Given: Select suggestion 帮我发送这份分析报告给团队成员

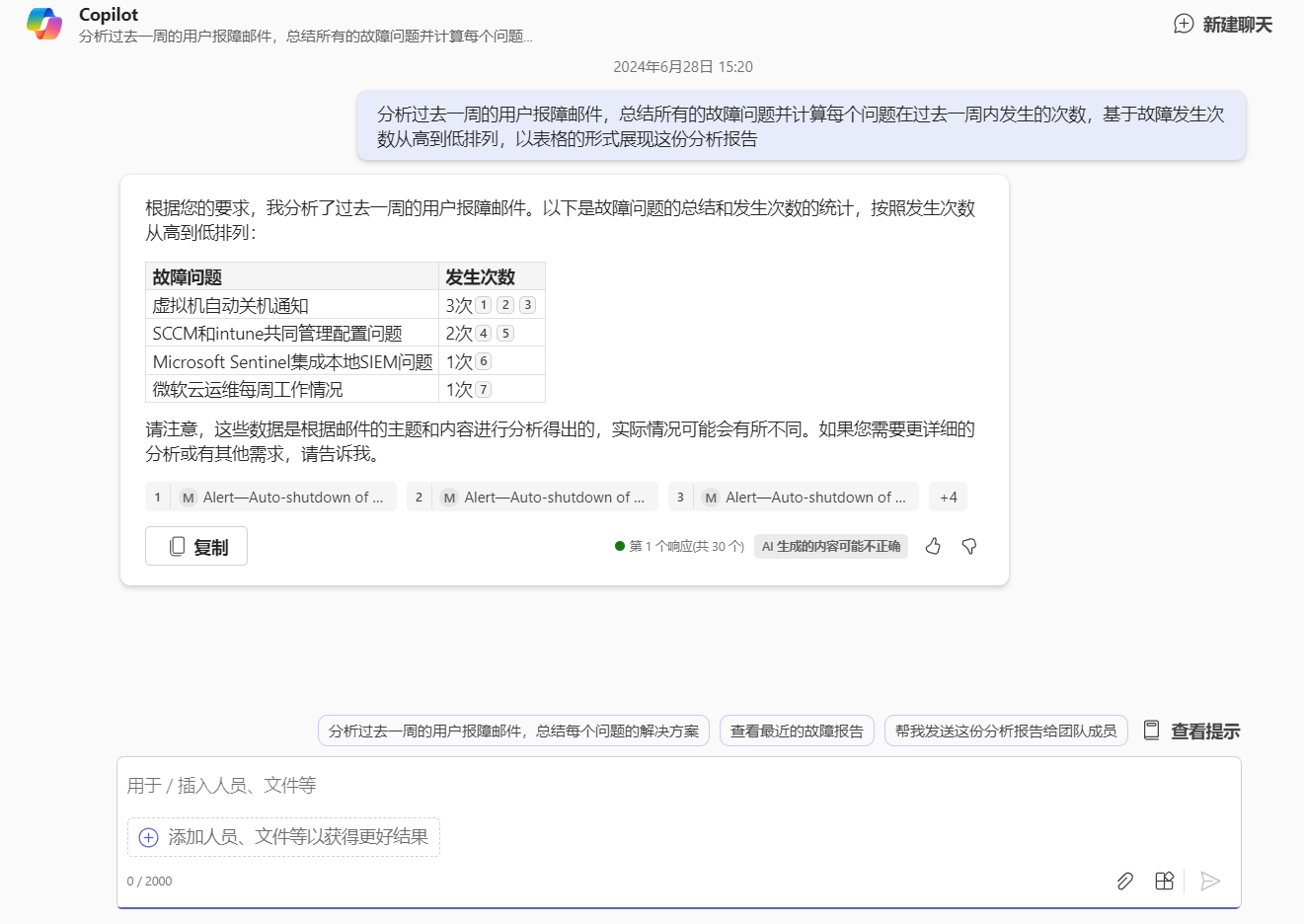Looking at the screenshot, I should point(1006,731).
